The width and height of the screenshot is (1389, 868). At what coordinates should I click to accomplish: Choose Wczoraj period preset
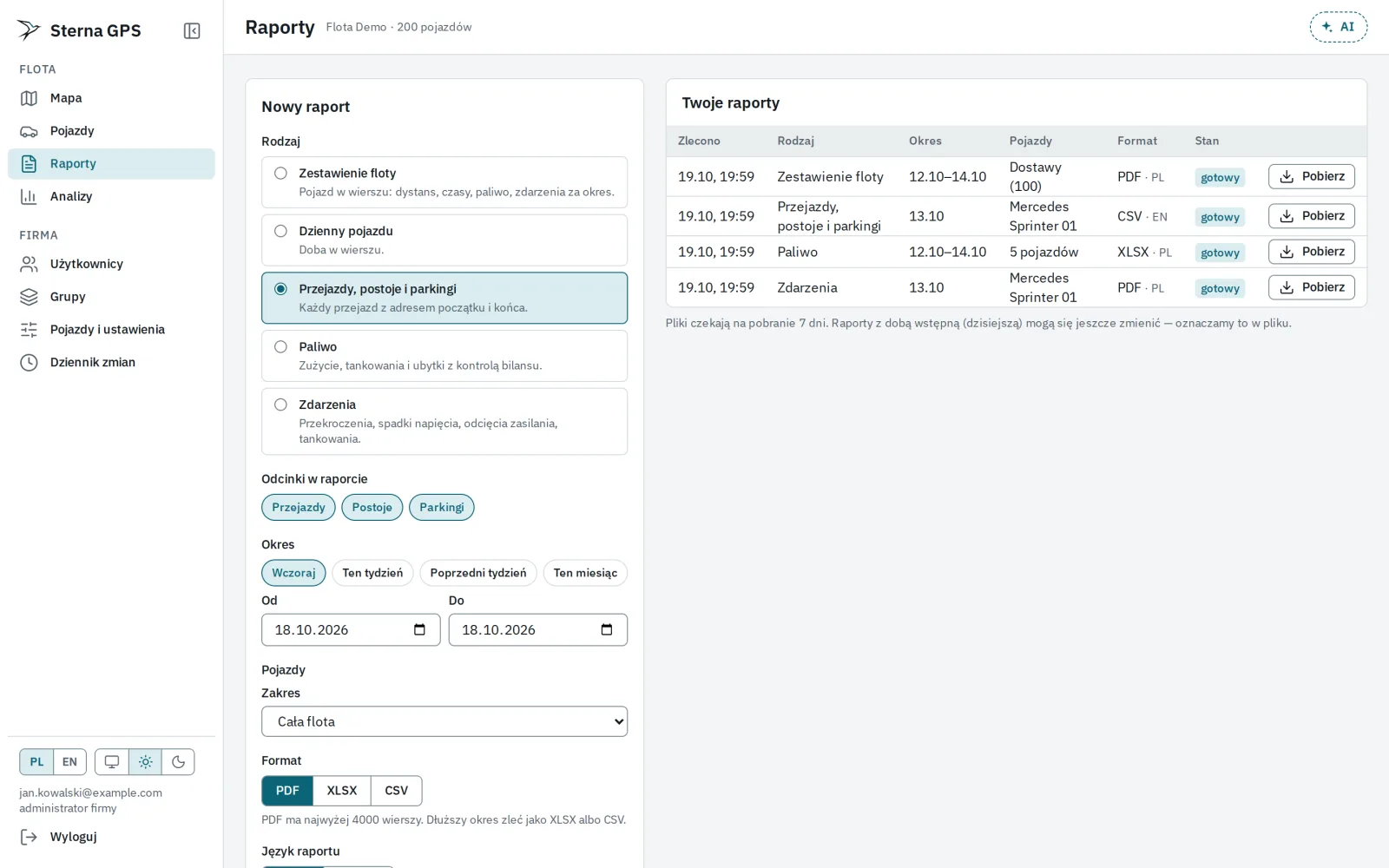[x=293, y=573]
